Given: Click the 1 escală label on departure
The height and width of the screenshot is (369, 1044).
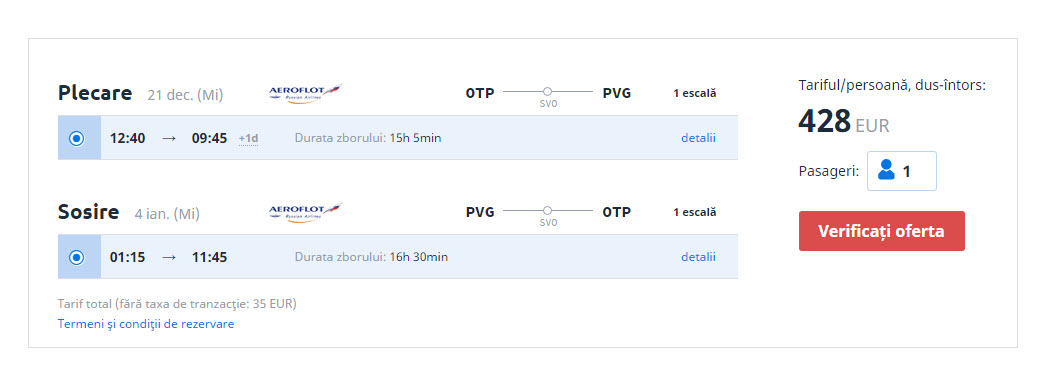Looking at the screenshot, I should click(x=694, y=93).
